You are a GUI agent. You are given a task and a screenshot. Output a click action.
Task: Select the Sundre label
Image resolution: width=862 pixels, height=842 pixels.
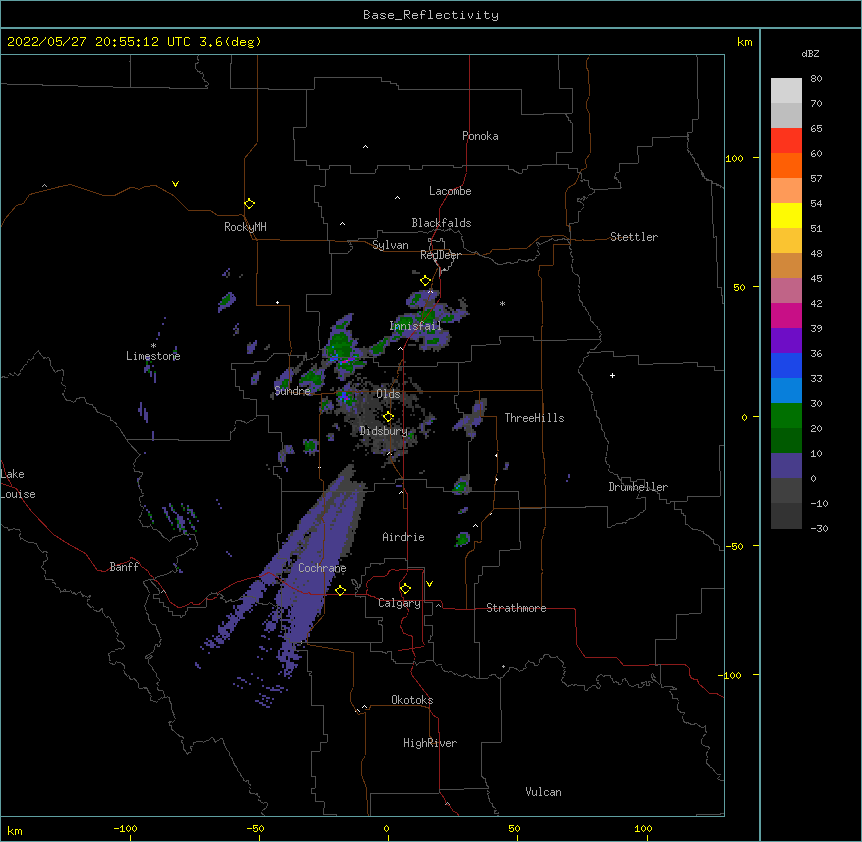tap(292, 391)
